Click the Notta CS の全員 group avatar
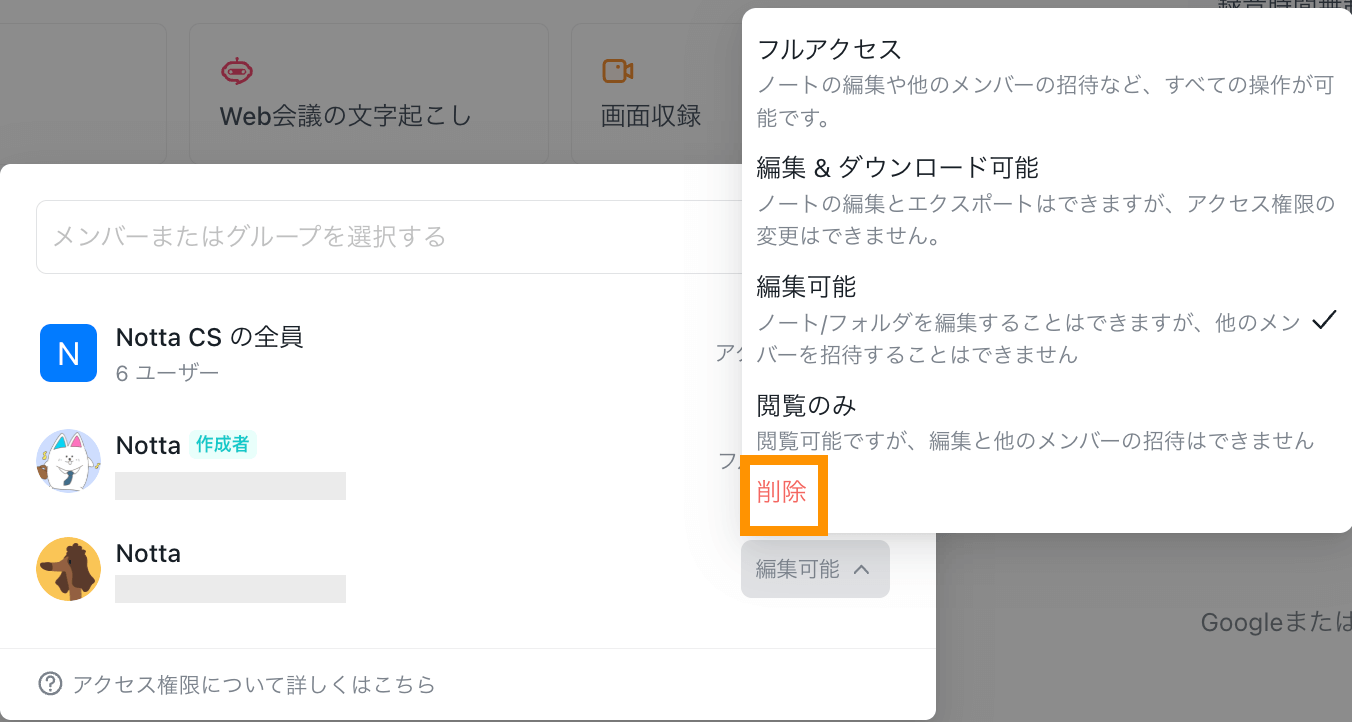Screen dimensions: 1352x722 coord(68,353)
